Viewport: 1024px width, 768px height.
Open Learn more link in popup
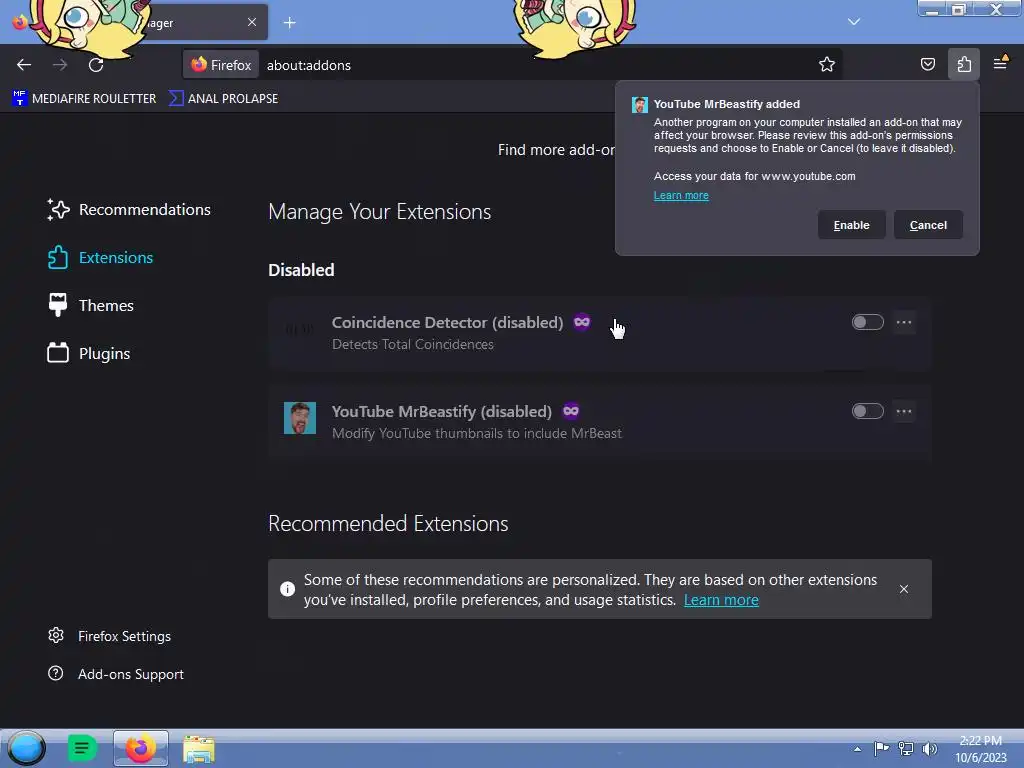(x=681, y=195)
